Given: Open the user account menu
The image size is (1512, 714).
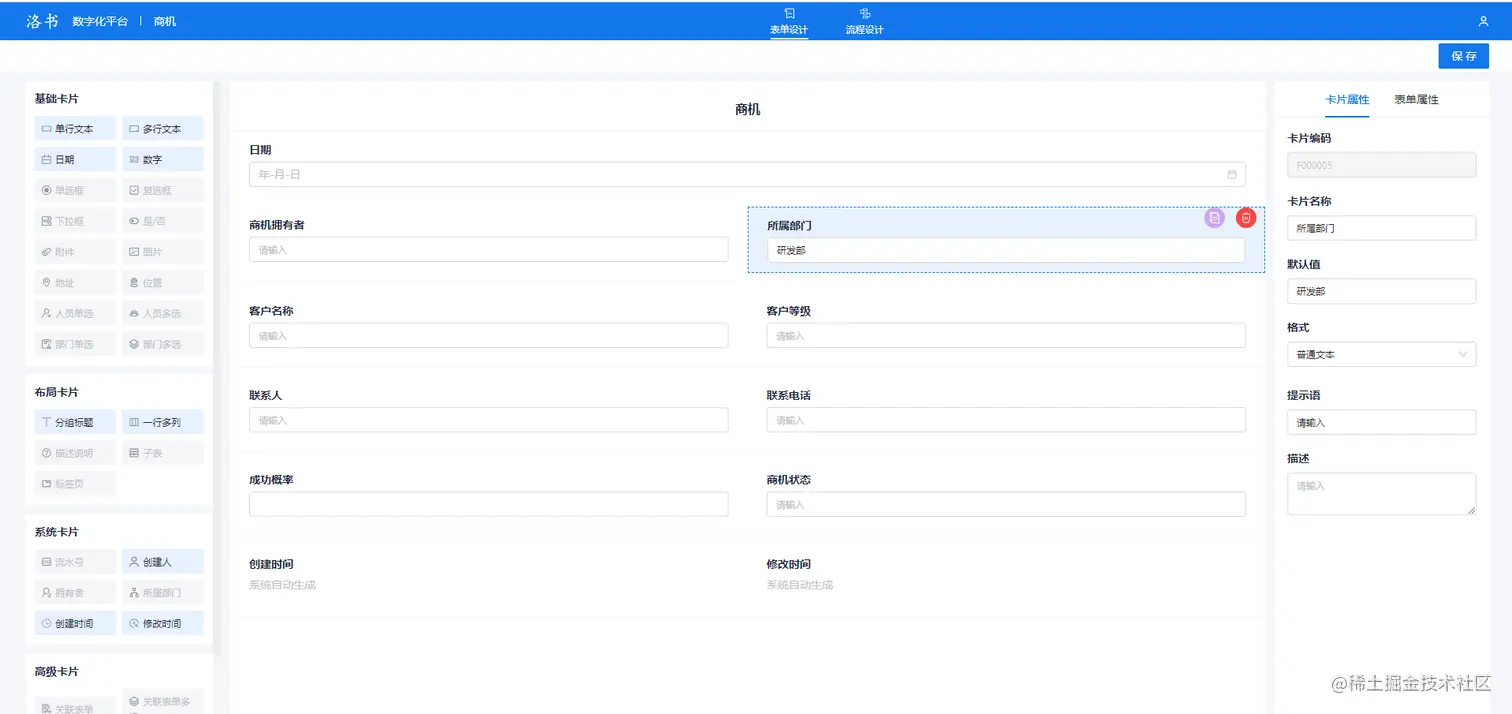Looking at the screenshot, I should [x=1483, y=21].
